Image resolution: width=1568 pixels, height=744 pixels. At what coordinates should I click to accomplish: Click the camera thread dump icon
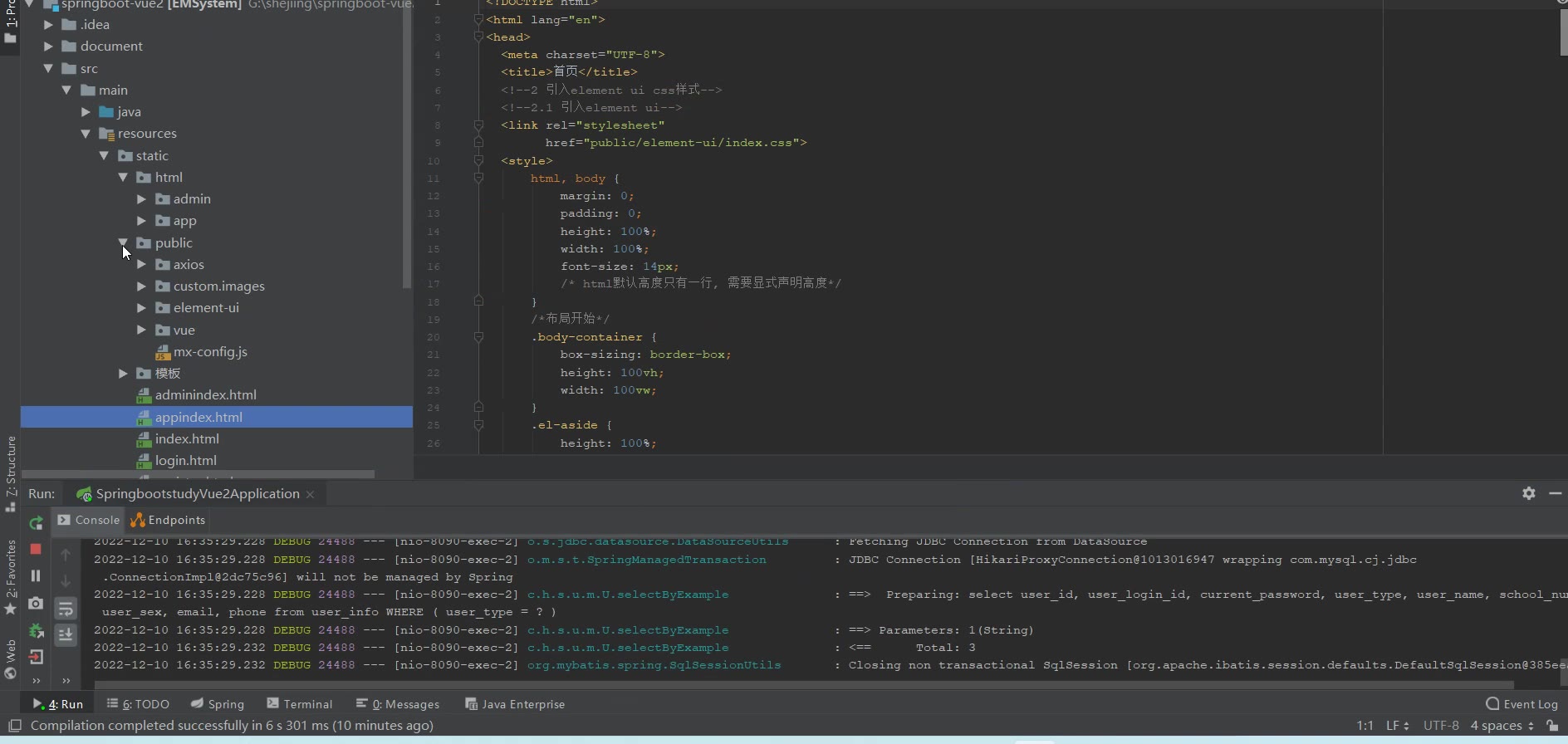click(x=36, y=604)
